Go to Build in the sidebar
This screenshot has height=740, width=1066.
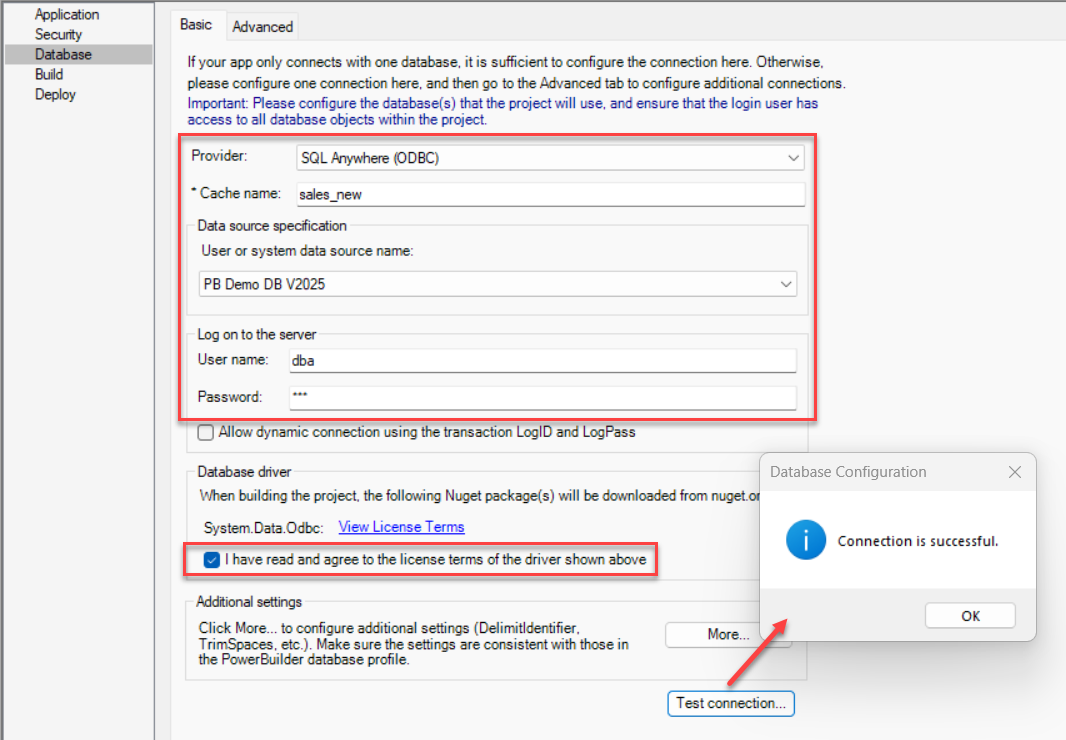(49, 74)
